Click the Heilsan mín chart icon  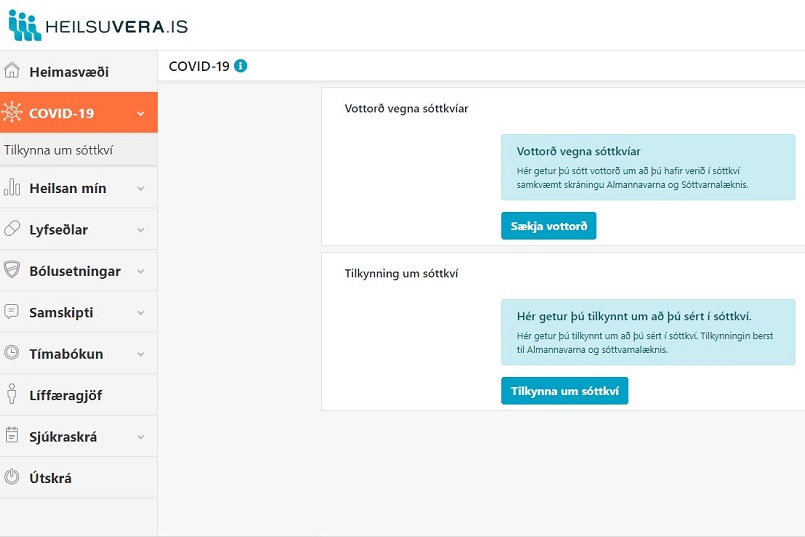coord(12,188)
